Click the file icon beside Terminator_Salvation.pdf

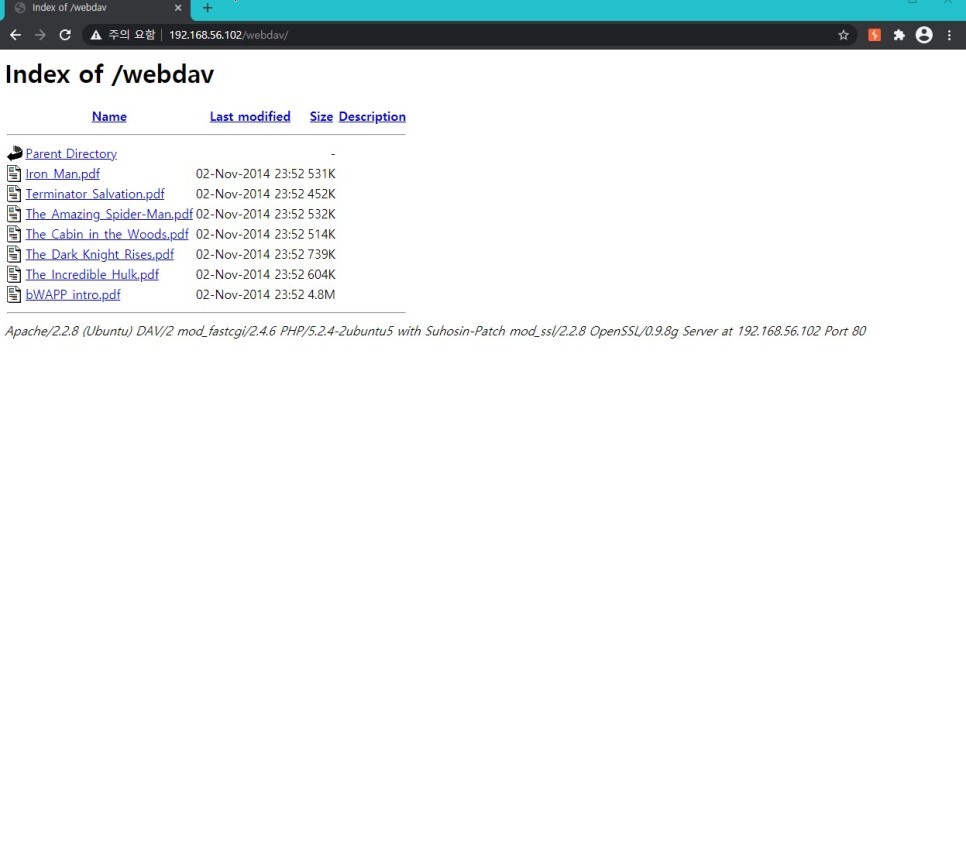pos(14,194)
